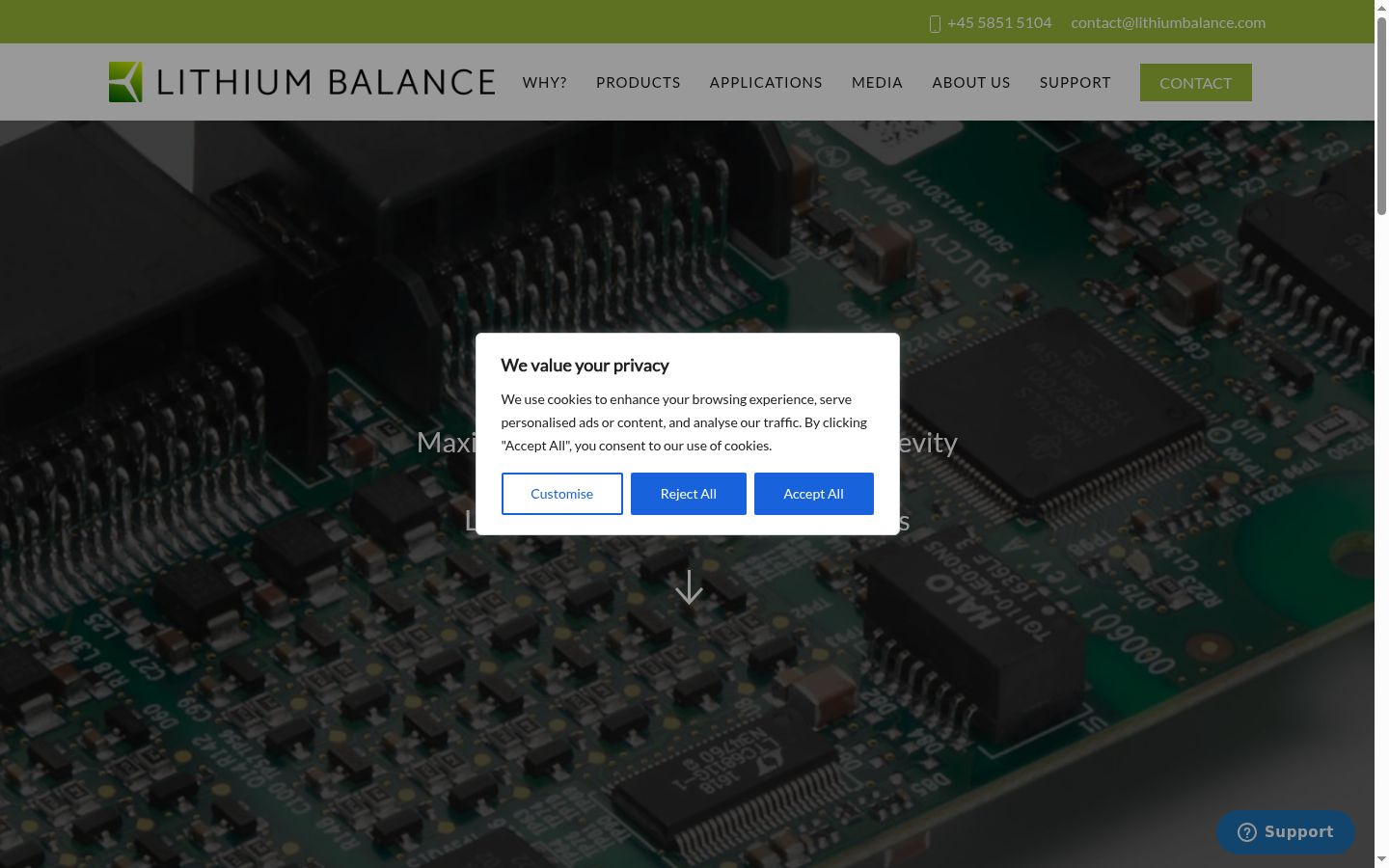Open the SUPPORT nav item
Viewport: 1389px width, 868px height.
[1076, 82]
